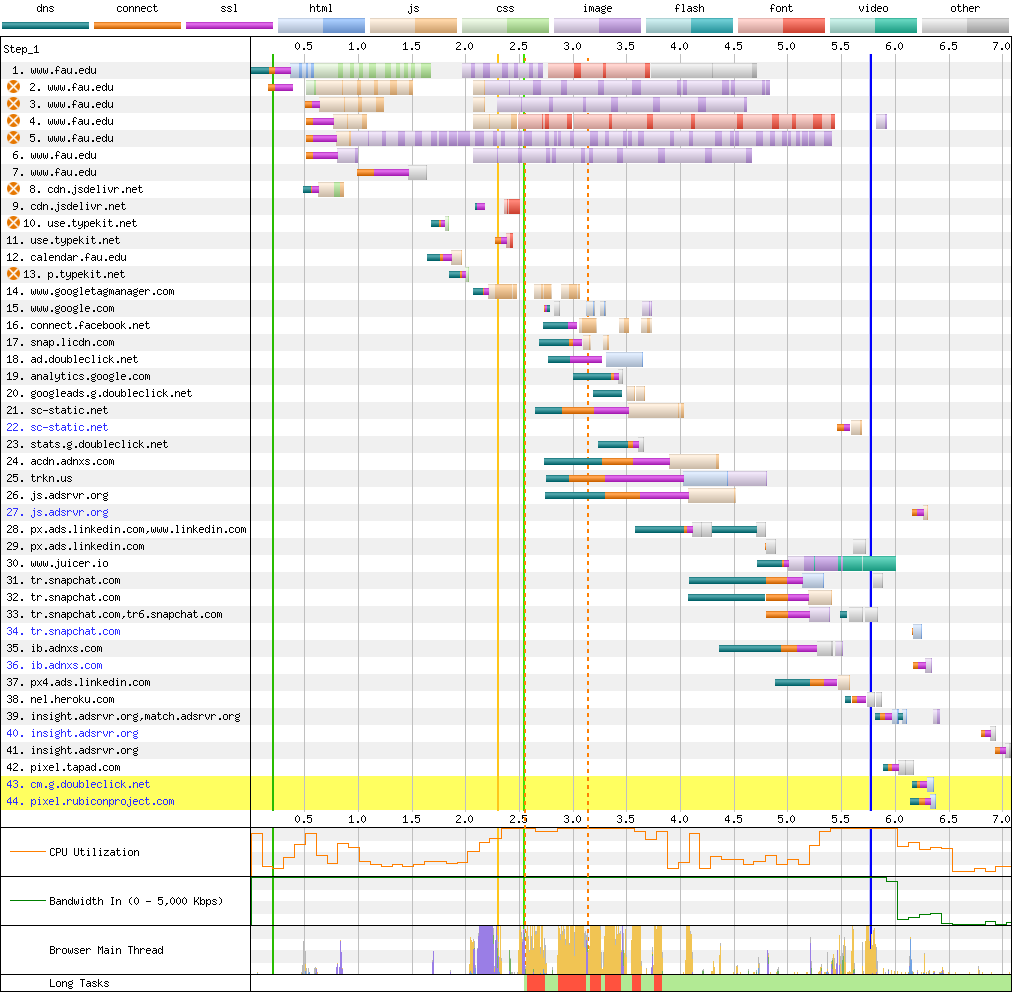This screenshot has width=1012, height=992.
Task: Click the Bandwidth In label
Action: pyautogui.click(x=136, y=901)
